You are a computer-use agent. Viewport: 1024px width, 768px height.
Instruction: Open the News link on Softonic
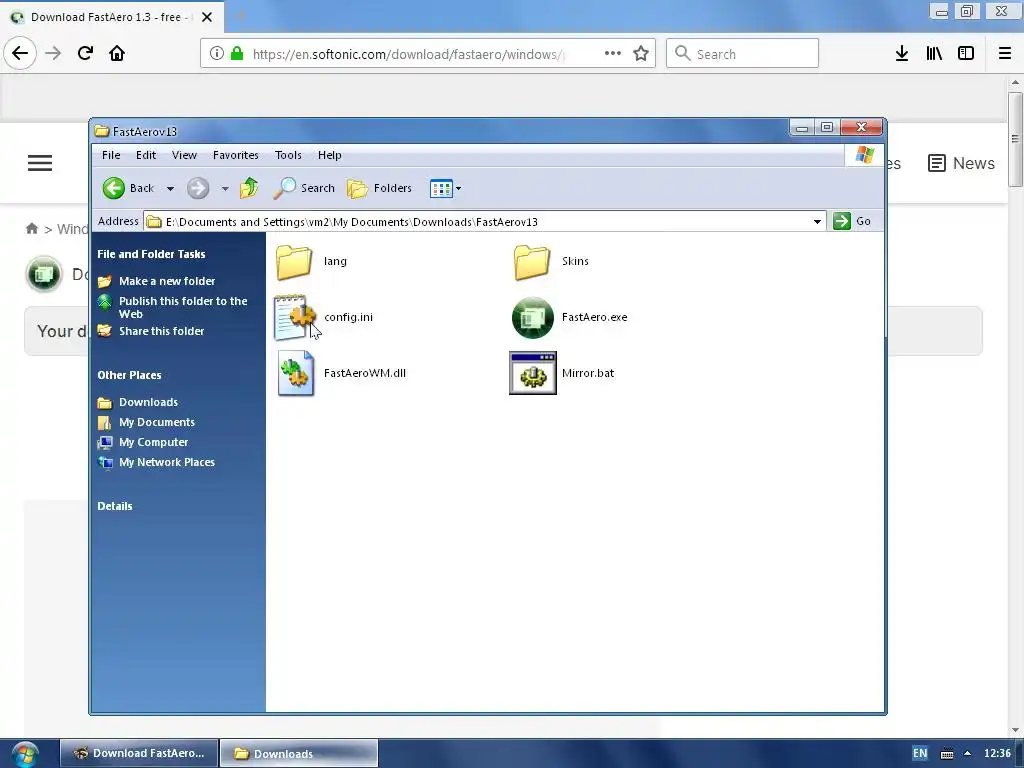(961, 163)
